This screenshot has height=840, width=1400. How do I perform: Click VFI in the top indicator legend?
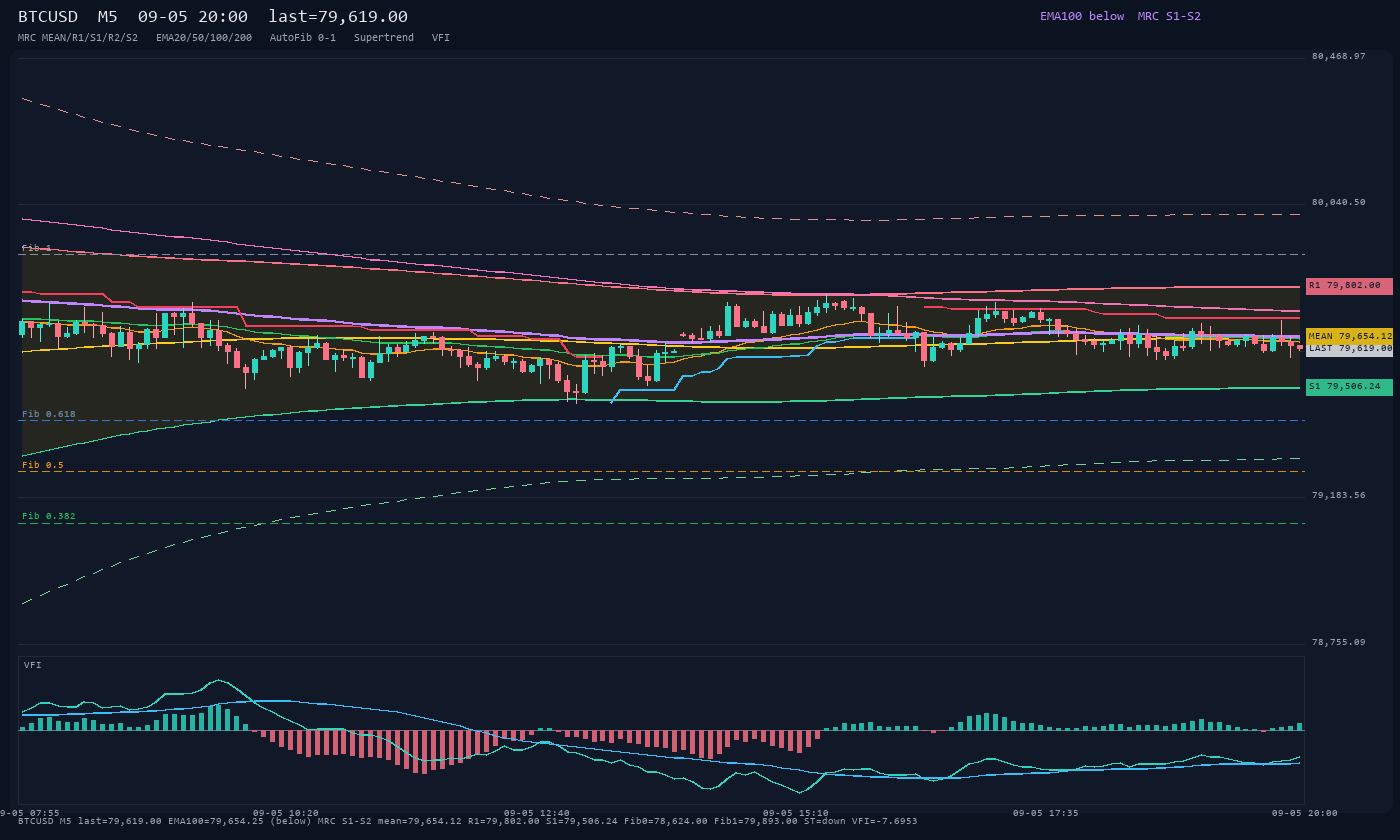point(441,37)
